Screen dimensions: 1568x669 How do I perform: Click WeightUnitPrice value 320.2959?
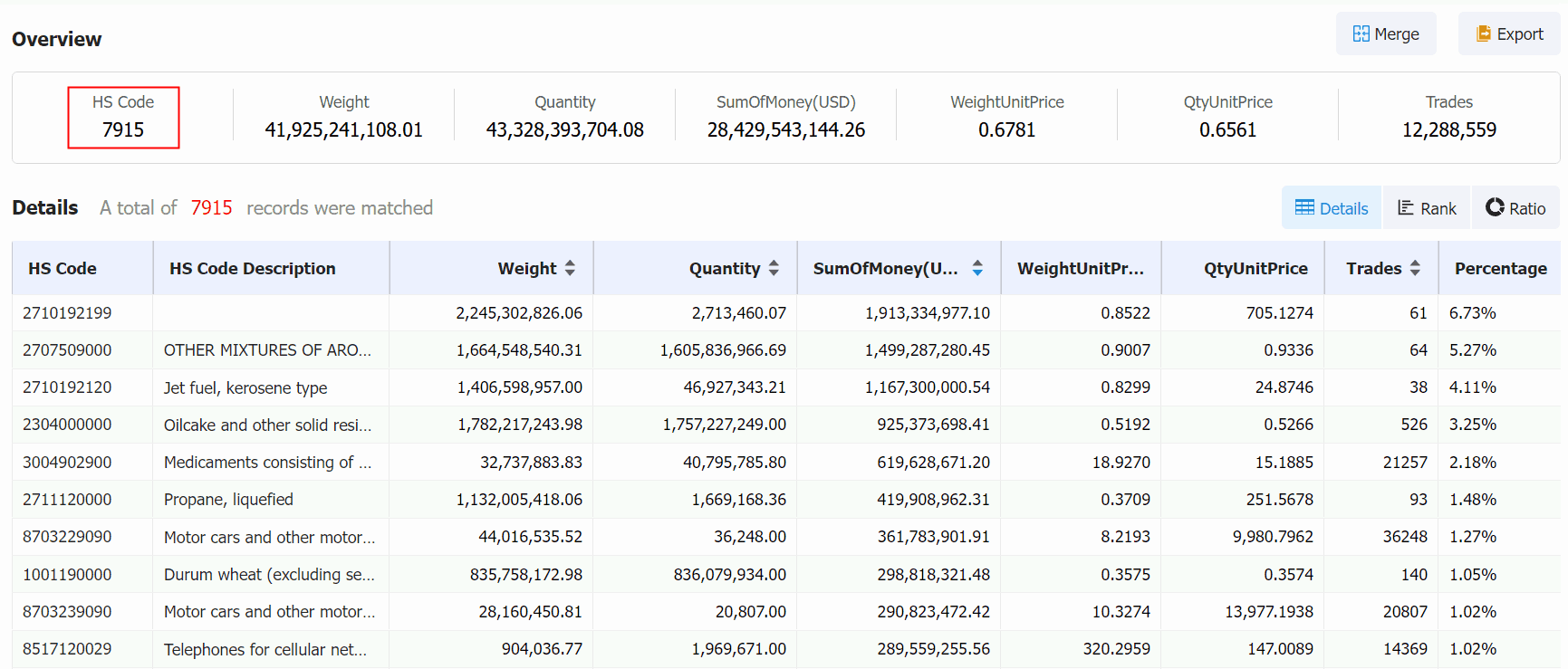(x=1117, y=649)
